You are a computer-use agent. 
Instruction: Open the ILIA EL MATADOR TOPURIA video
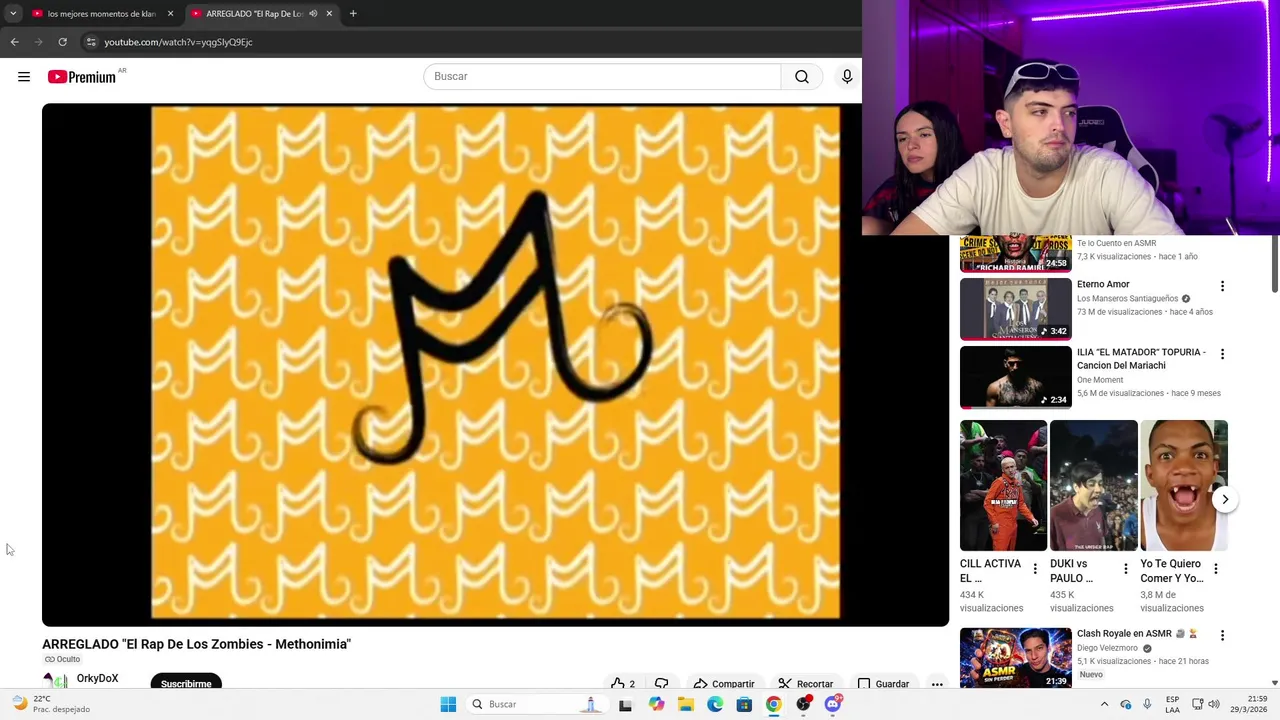click(x=1015, y=377)
